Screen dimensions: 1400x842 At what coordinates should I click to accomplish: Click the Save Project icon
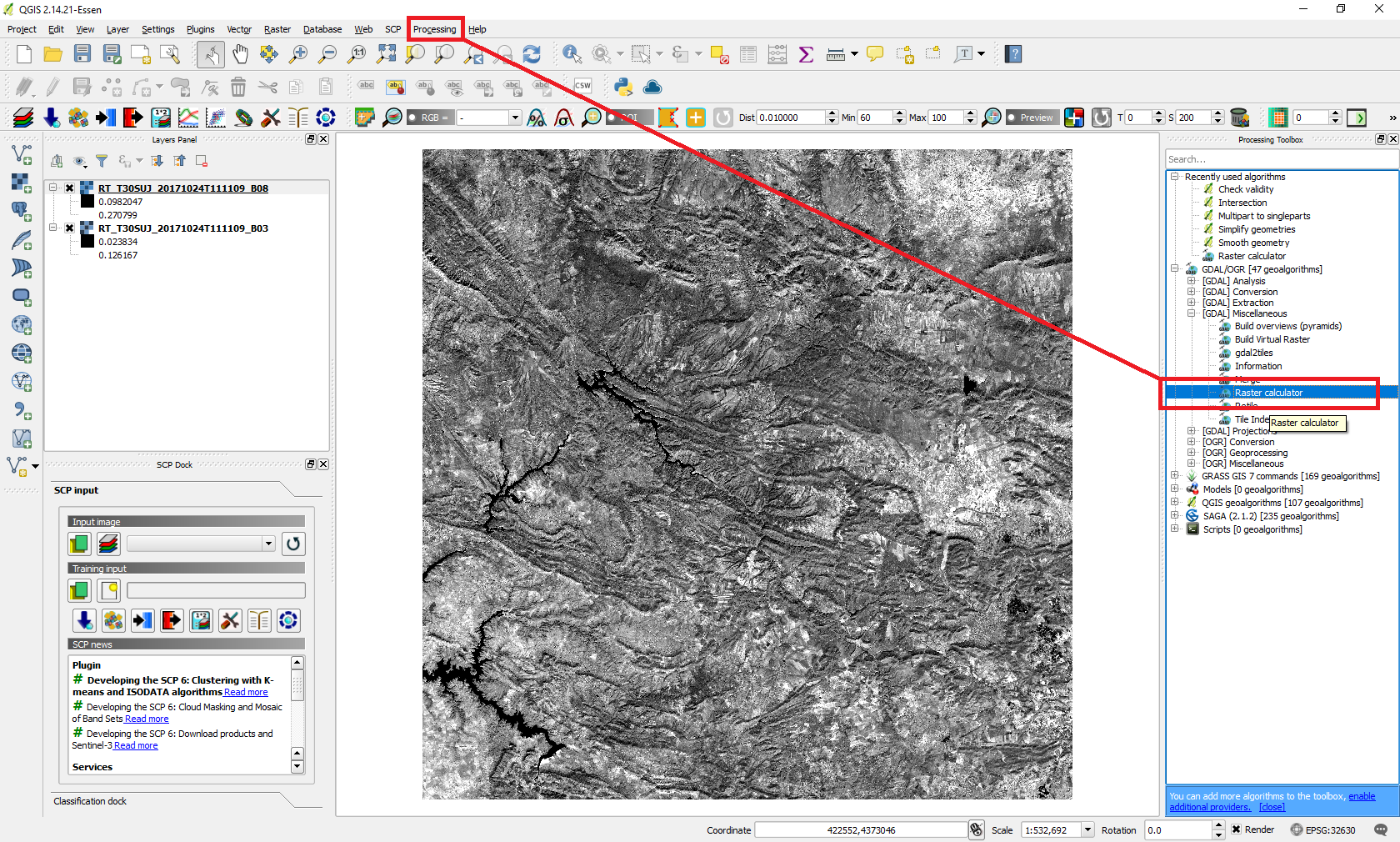(82, 54)
